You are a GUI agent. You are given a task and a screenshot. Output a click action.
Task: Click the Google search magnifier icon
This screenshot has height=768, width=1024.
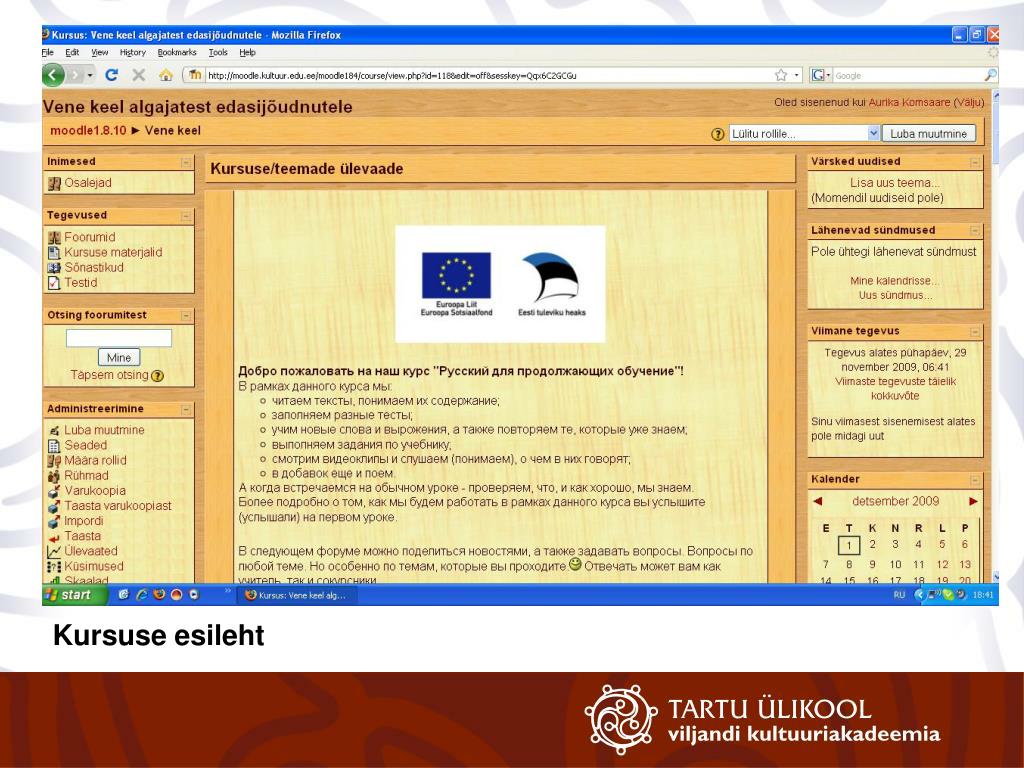click(x=991, y=75)
